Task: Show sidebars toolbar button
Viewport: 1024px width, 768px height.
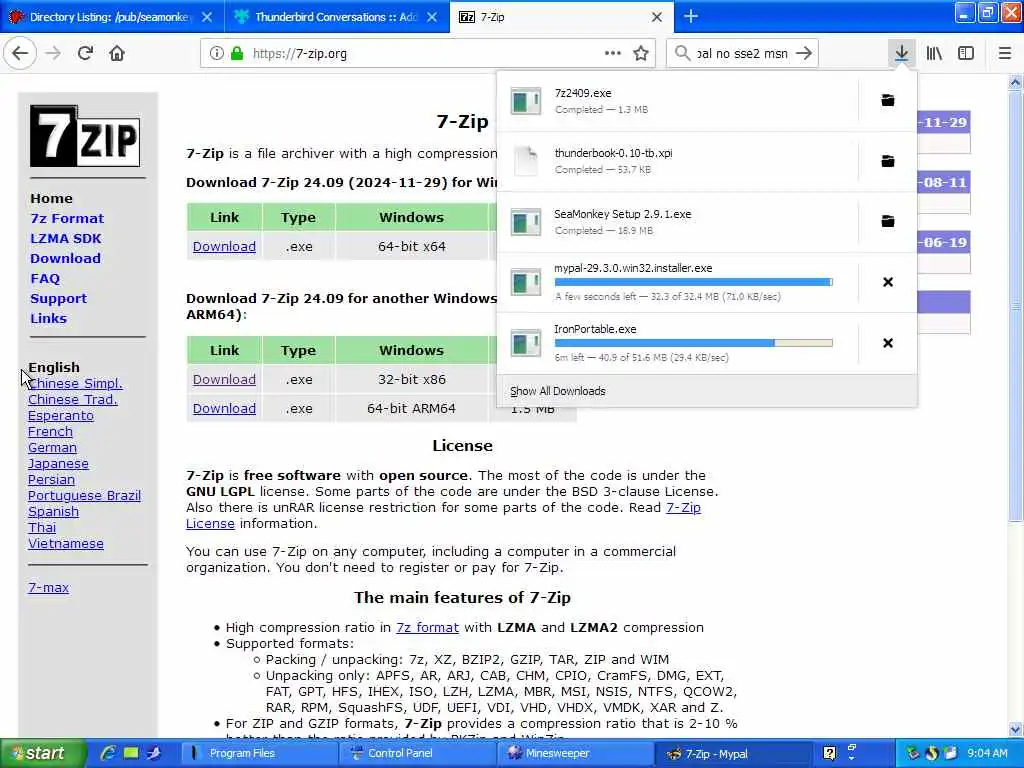Action: click(x=966, y=54)
